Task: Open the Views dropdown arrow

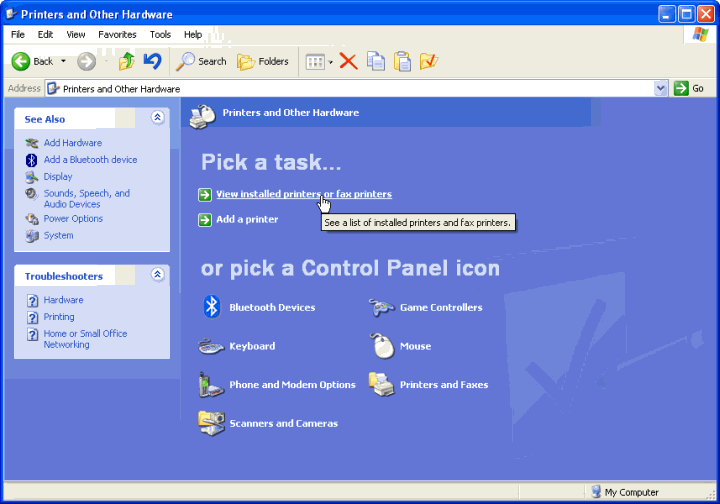Action: click(x=330, y=62)
